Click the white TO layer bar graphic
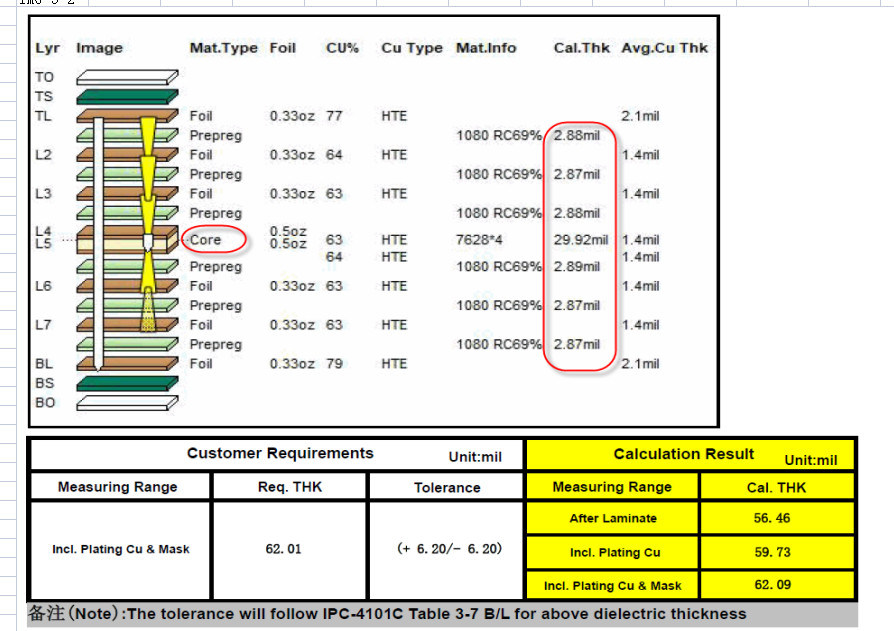Screen dimensions: 894x631 [127, 77]
